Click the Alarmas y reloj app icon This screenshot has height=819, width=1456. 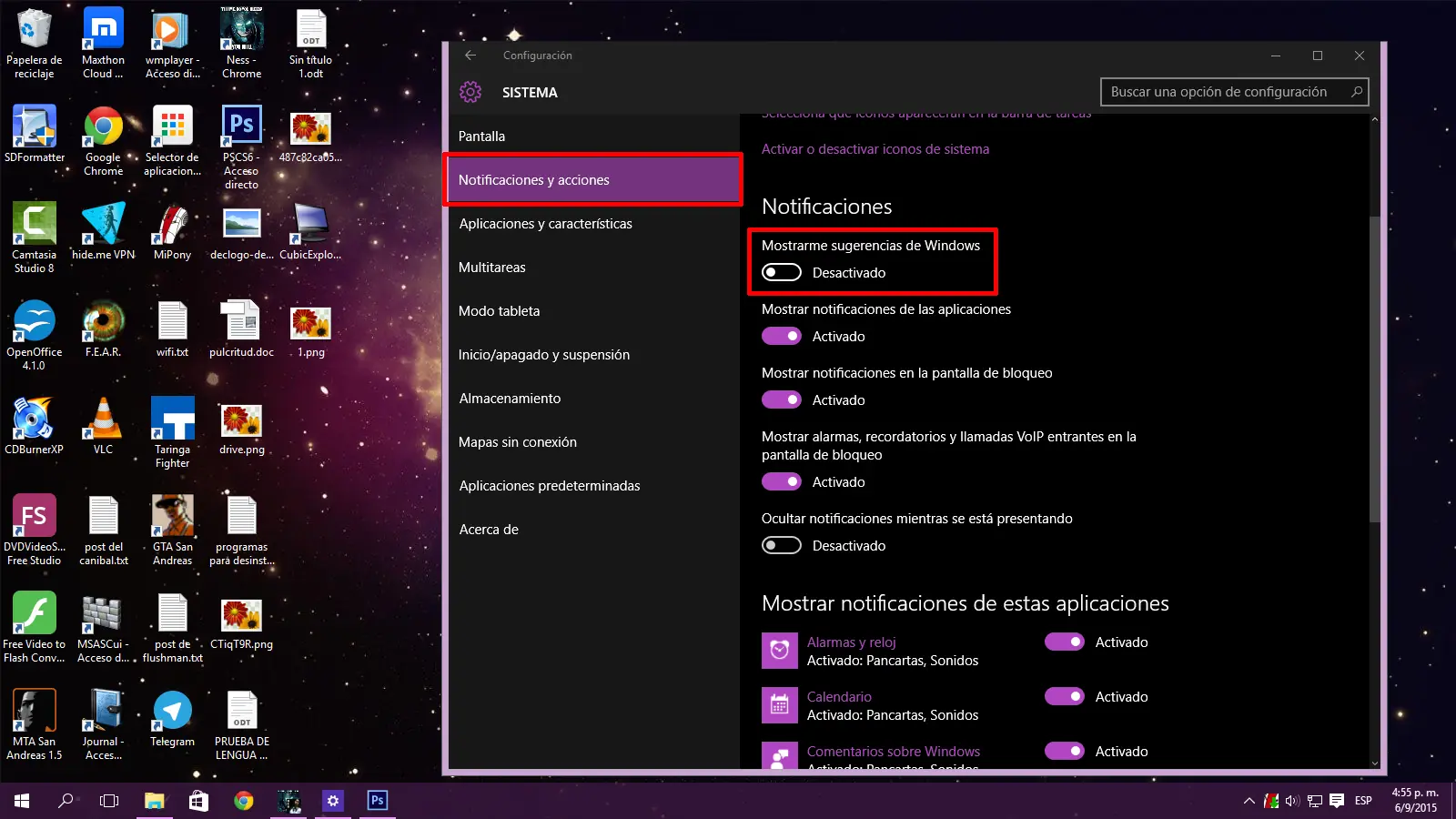point(780,650)
